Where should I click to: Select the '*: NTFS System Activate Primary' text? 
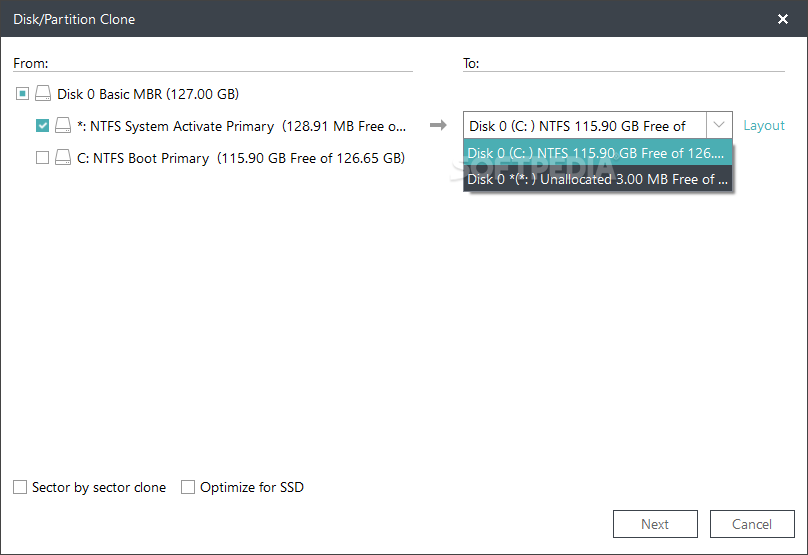(x=175, y=126)
